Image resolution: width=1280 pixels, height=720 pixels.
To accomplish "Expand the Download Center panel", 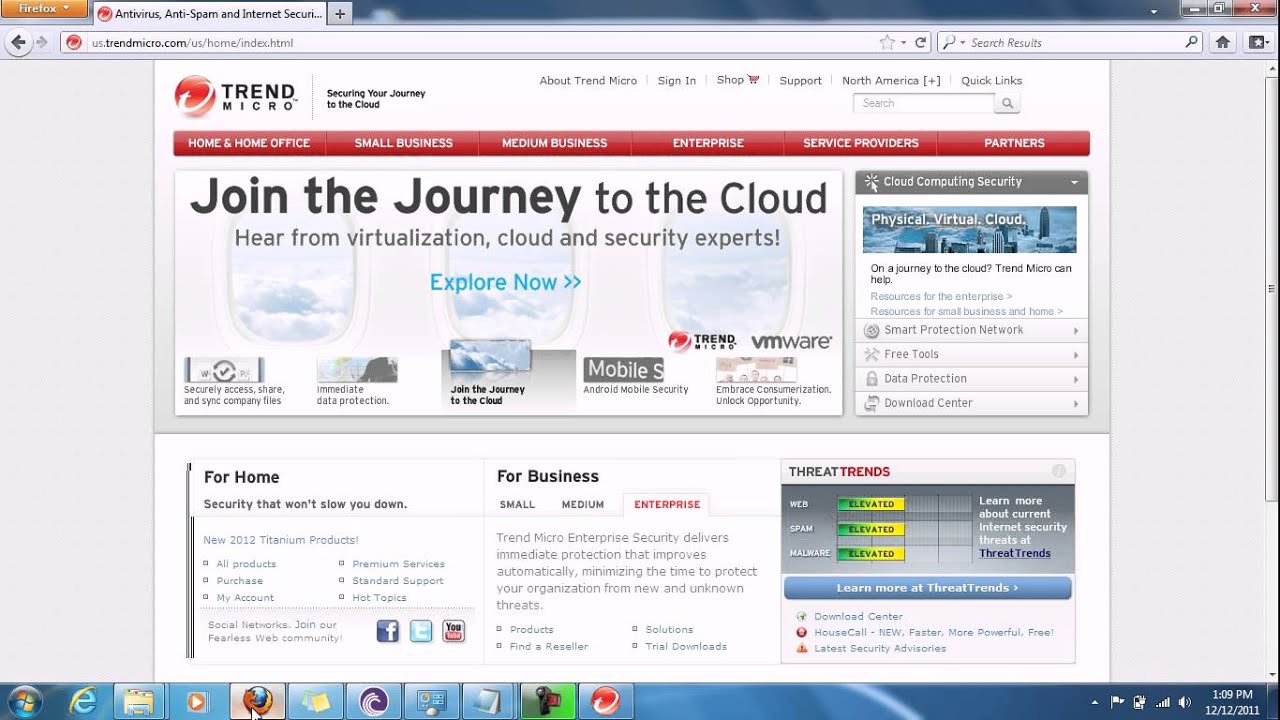I will (971, 403).
